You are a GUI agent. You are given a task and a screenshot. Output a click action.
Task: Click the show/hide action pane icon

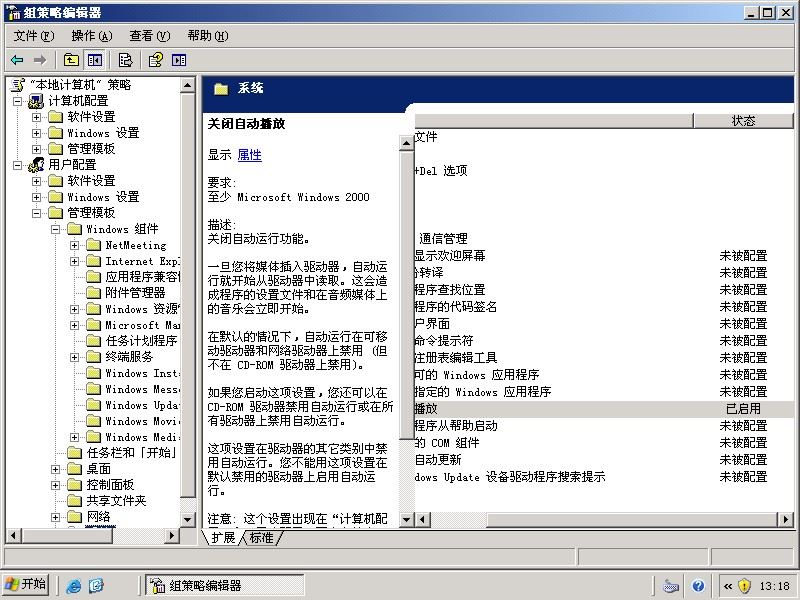point(179,60)
